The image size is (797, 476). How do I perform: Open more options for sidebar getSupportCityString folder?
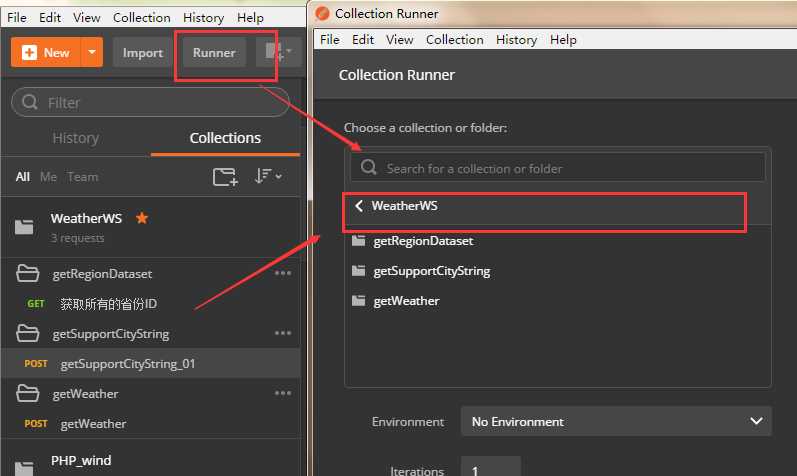[x=283, y=333]
